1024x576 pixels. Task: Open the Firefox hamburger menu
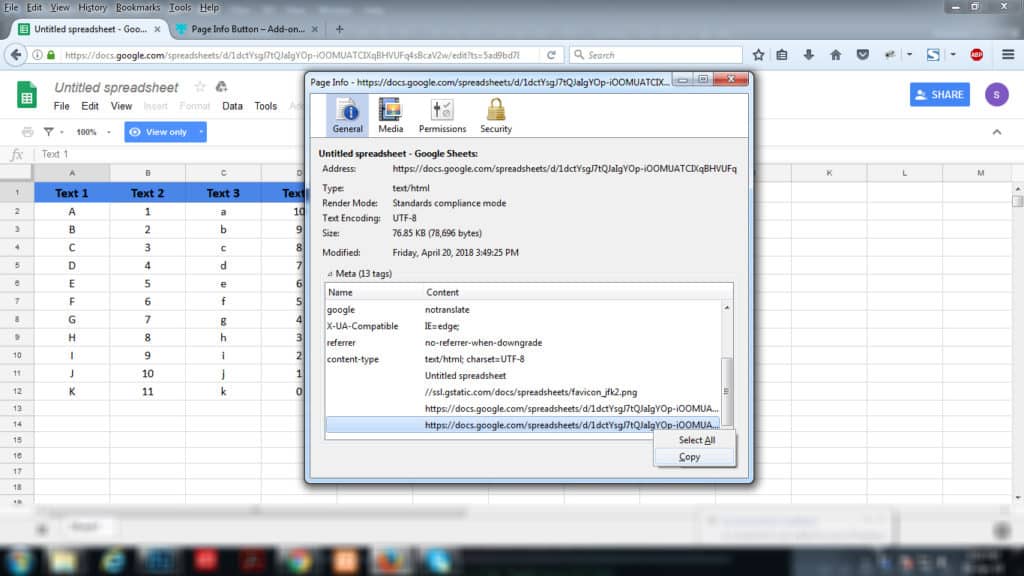[x=1008, y=55]
